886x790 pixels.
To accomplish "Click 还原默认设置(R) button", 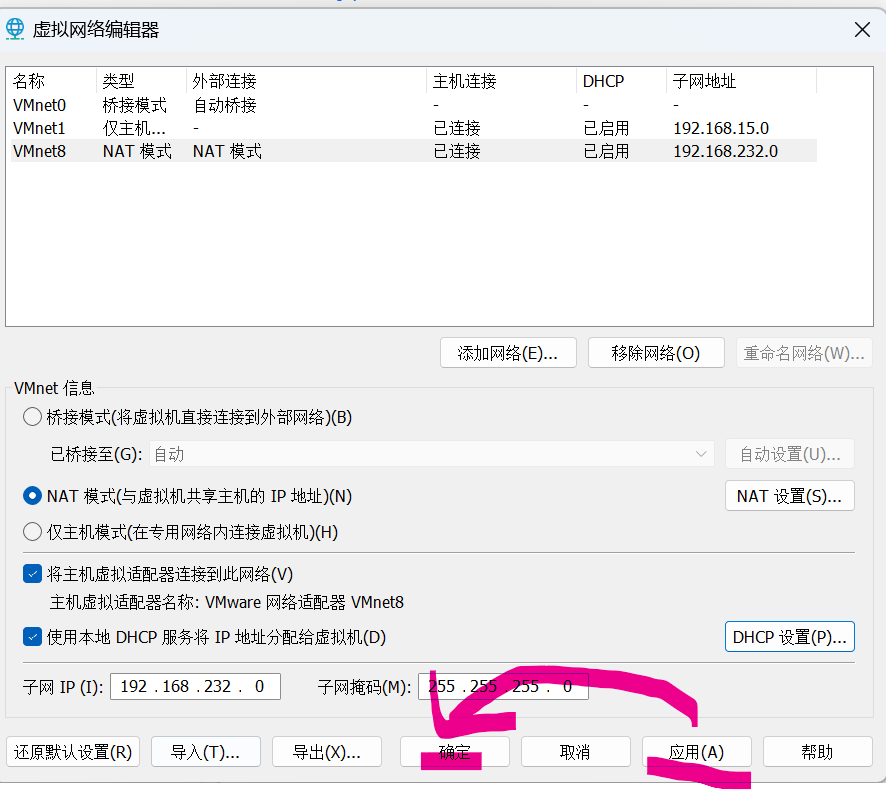I will click(x=73, y=752).
